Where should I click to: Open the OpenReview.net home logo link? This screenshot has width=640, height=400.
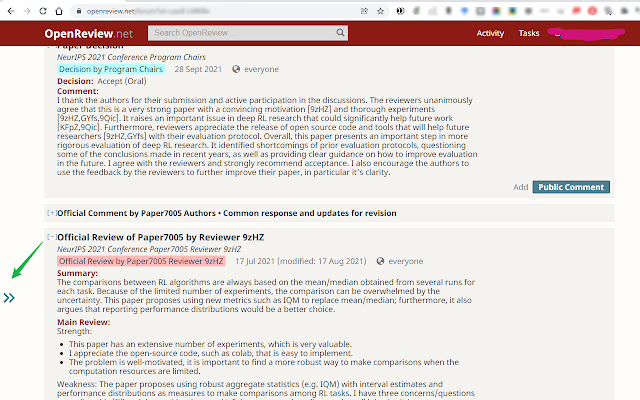(89, 33)
